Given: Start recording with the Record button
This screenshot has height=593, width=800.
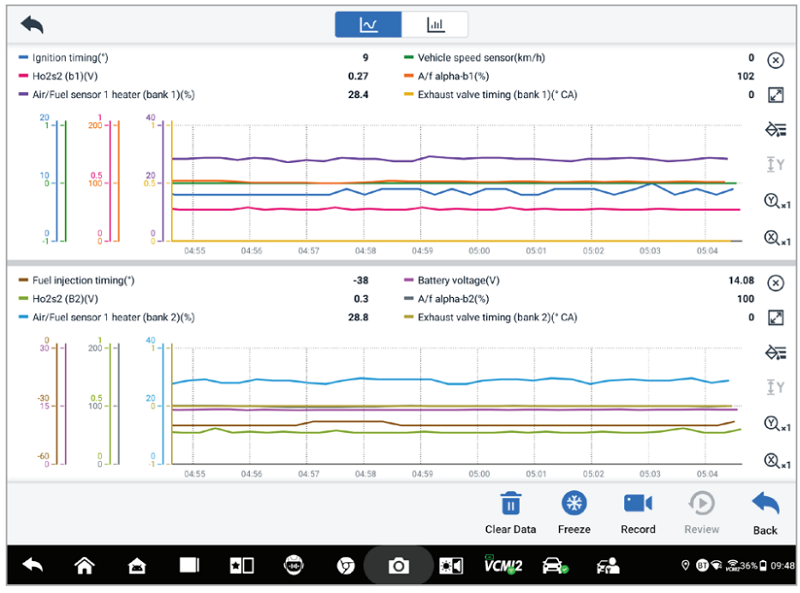Looking at the screenshot, I should 638,511.
